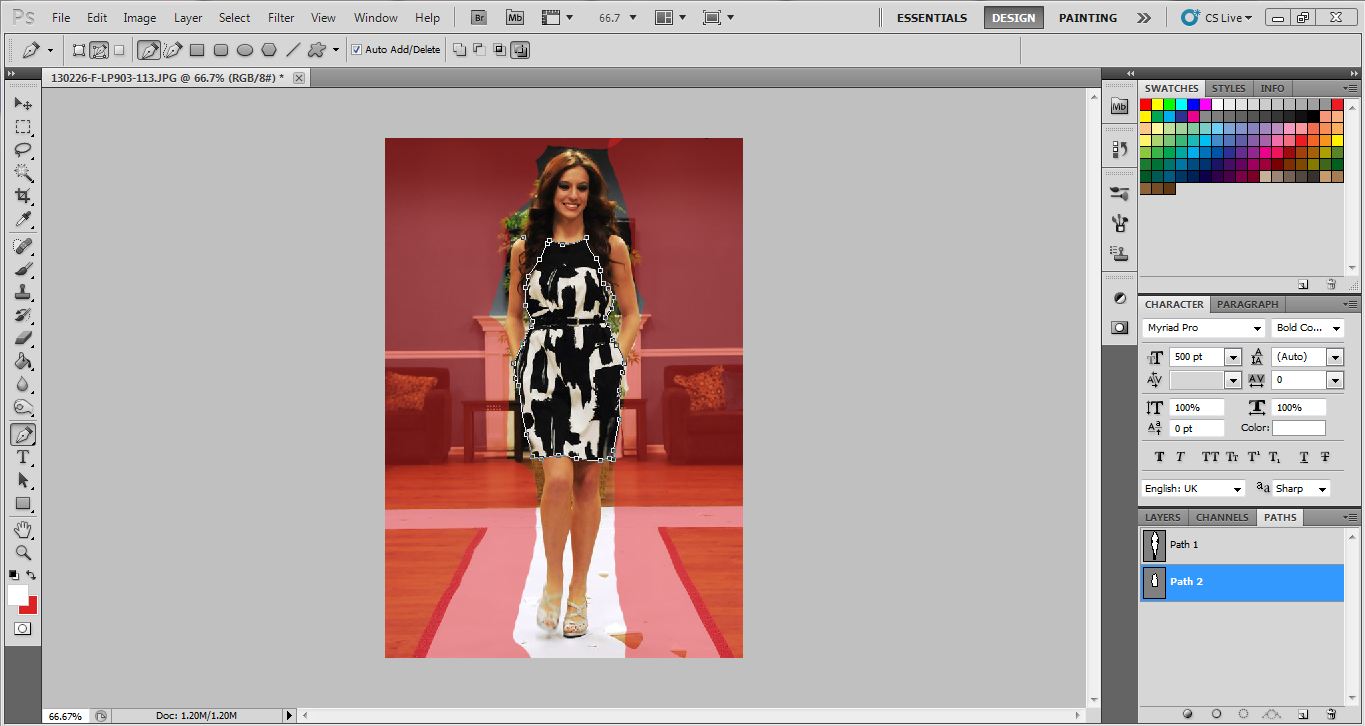The image size is (1365, 726).
Task: Switch to the Paragraph tab
Action: pyautogui.click(x=1248, y=304)
